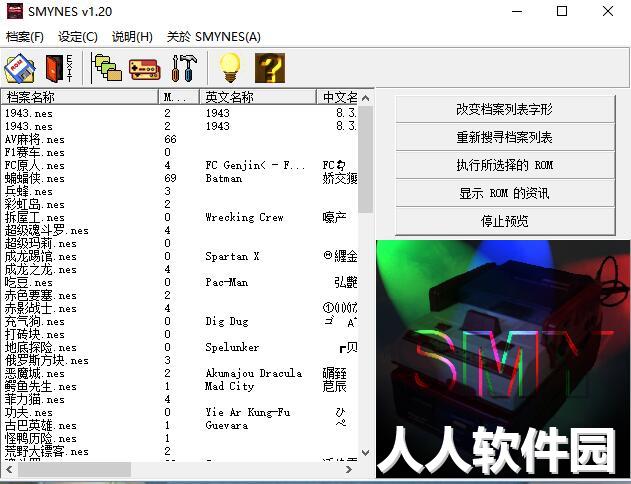The height and width of the screenshot is (484, 631).
Task: Click the SMYNES app icon in title bar
Action: (x=15, y=11)
